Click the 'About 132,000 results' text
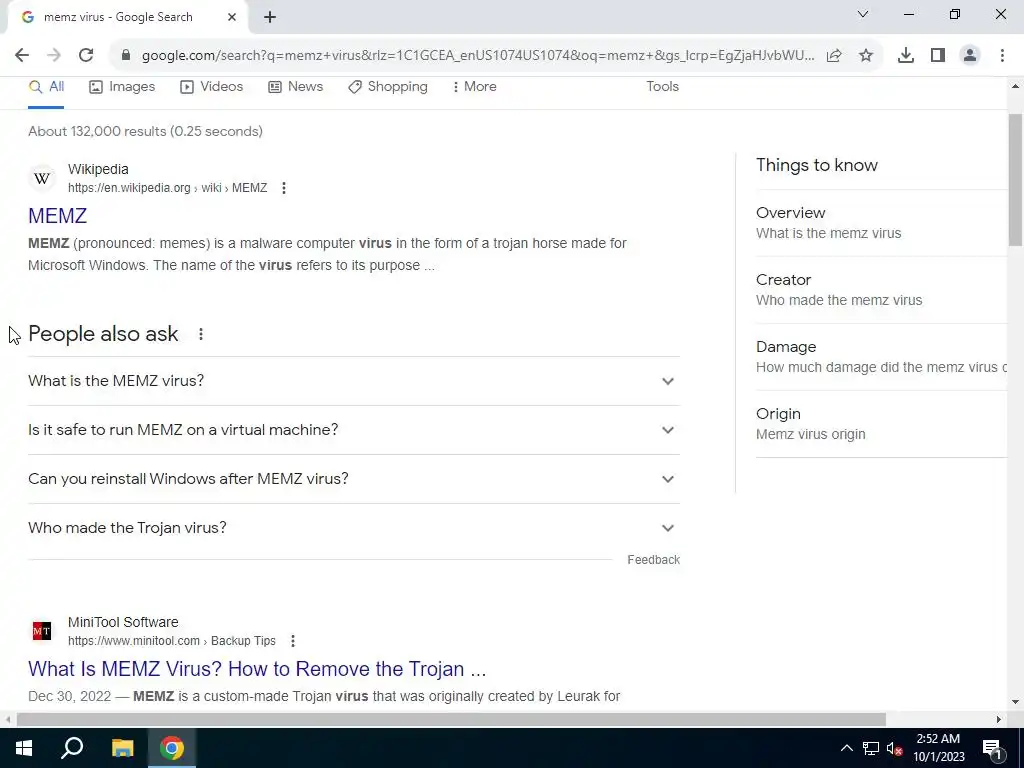This screenshot has height=768, width=1024. pos(145,131)
